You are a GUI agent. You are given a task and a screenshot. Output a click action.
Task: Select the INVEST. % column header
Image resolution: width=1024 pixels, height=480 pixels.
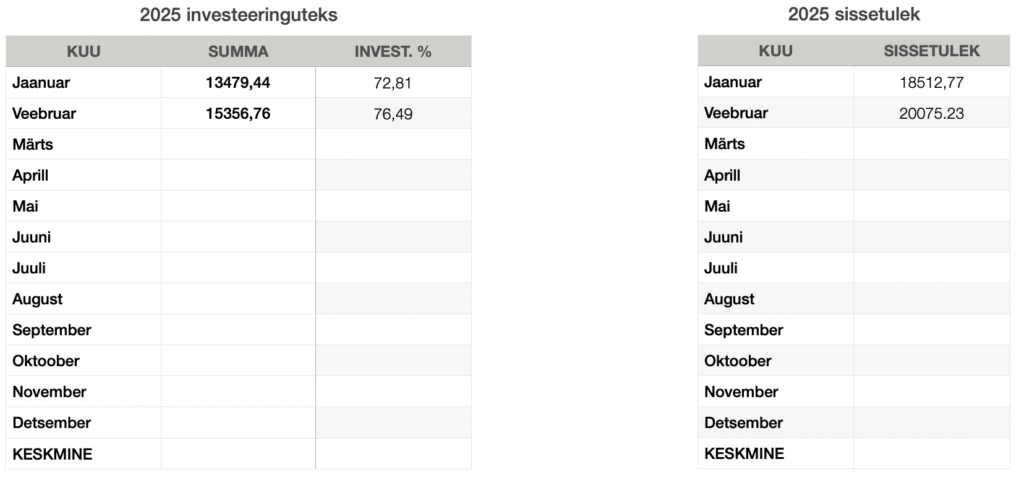click(393, 51)
